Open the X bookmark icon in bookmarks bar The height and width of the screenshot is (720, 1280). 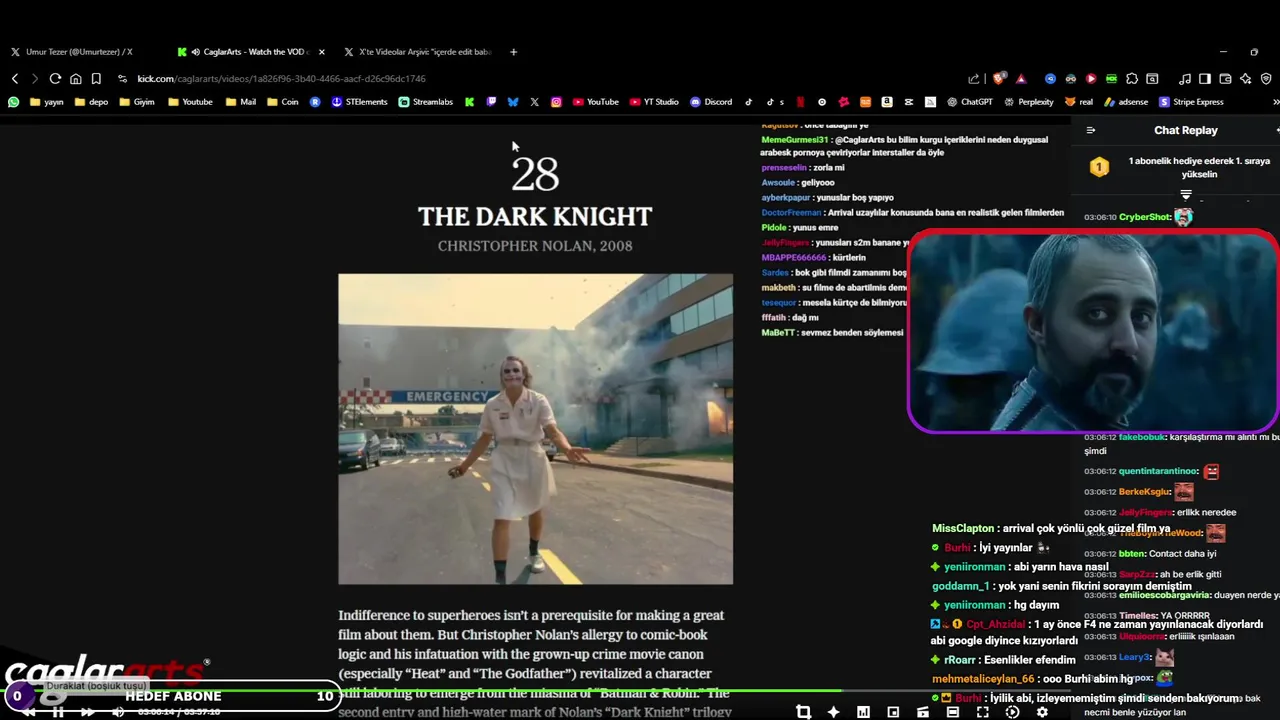tap(535, 102)
